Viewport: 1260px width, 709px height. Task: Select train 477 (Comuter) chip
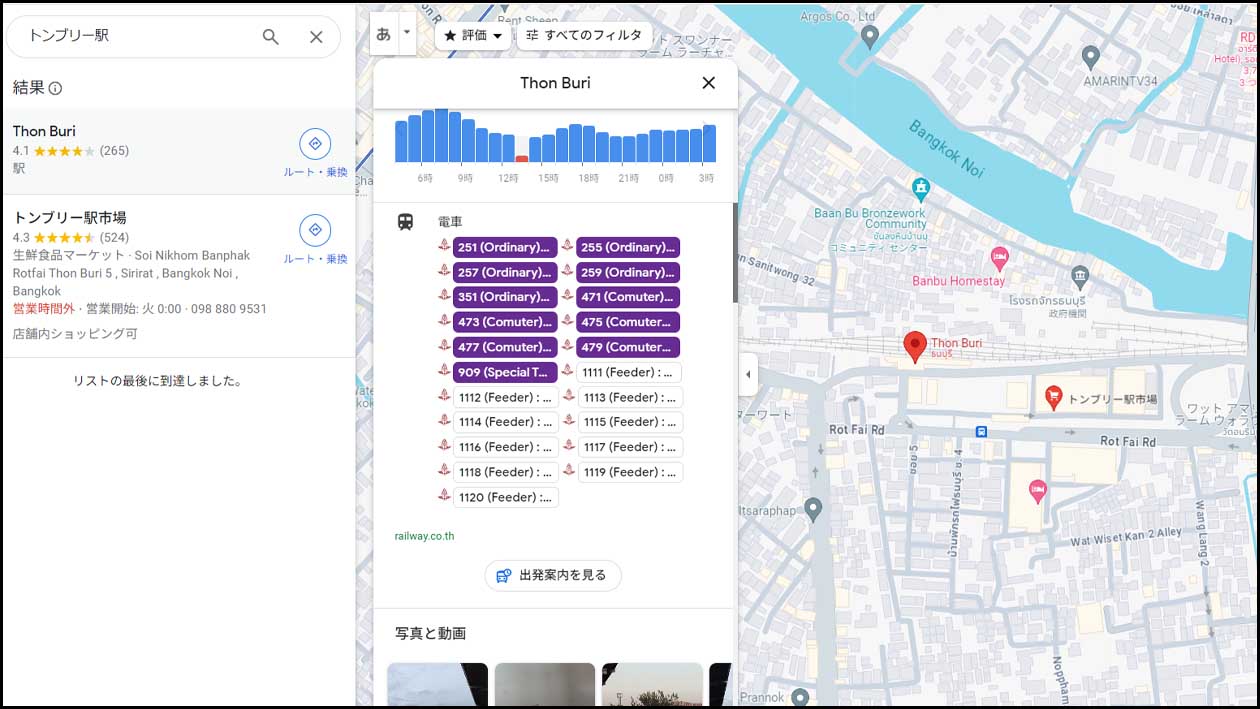coord(505,347)
